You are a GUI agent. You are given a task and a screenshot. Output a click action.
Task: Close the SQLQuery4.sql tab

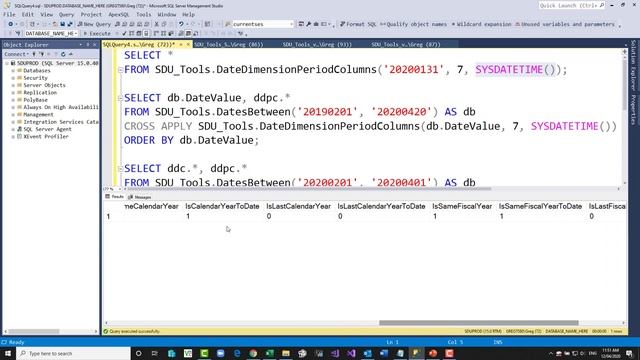click(188, 44)
